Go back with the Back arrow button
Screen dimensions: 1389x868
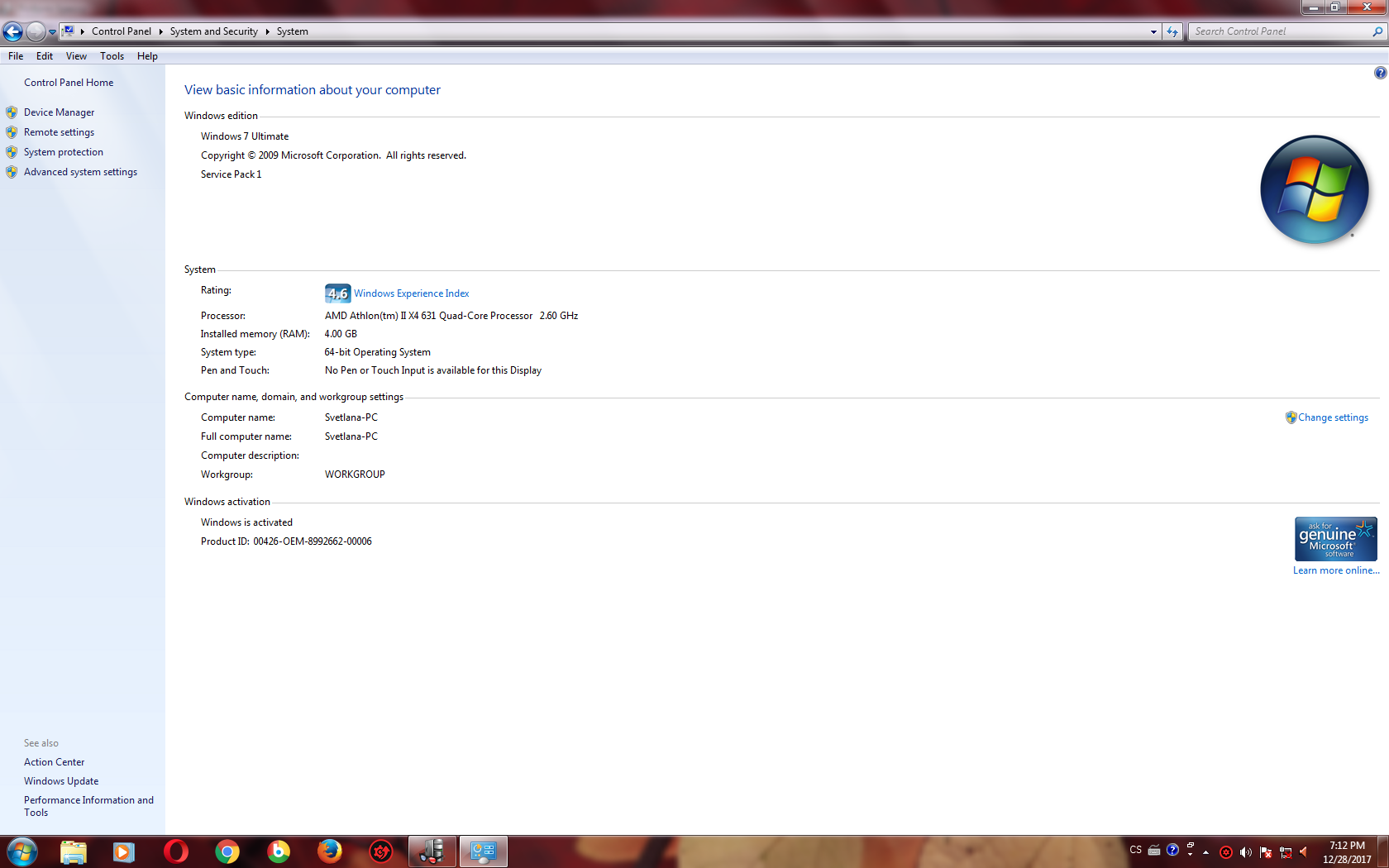pos(12,31)
